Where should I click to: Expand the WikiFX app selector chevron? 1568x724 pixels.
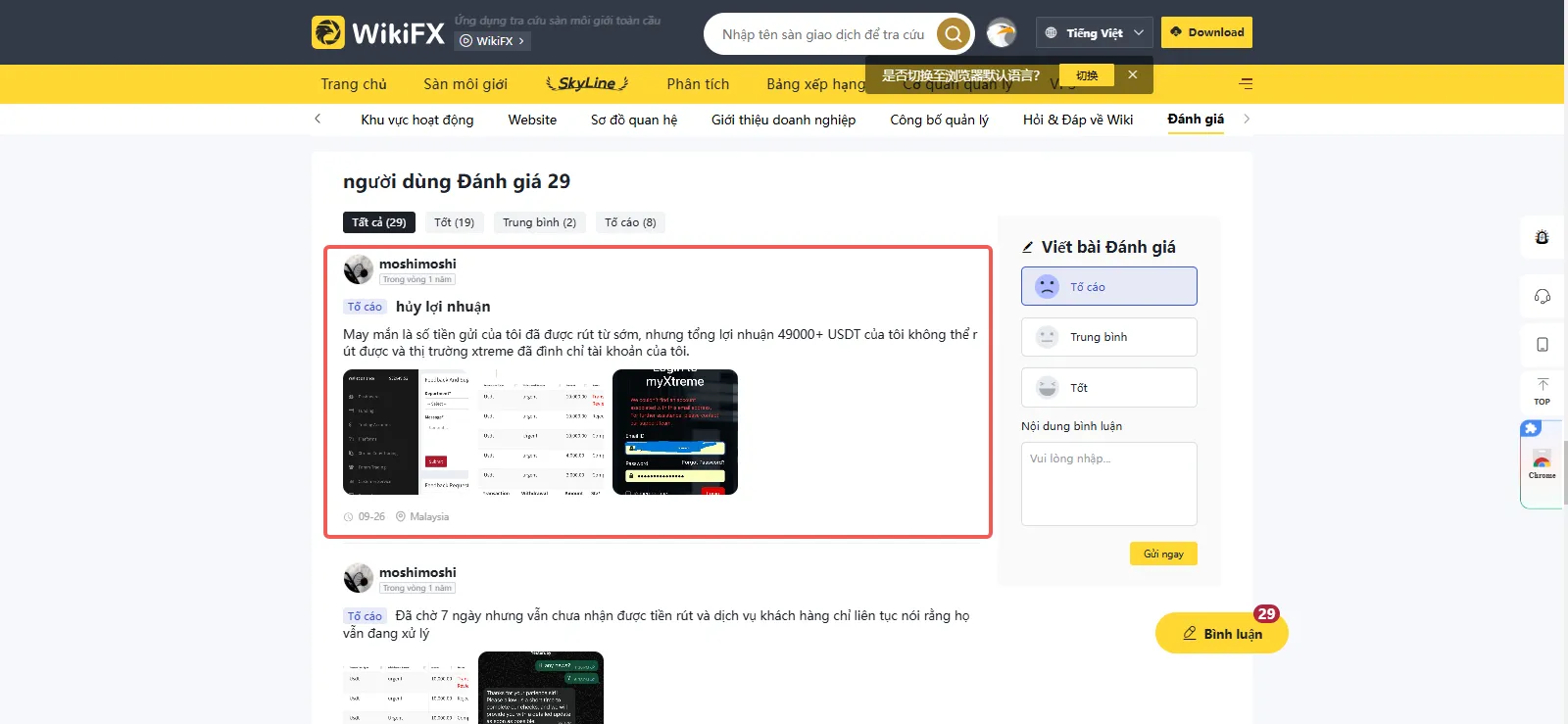coord(521,41)
